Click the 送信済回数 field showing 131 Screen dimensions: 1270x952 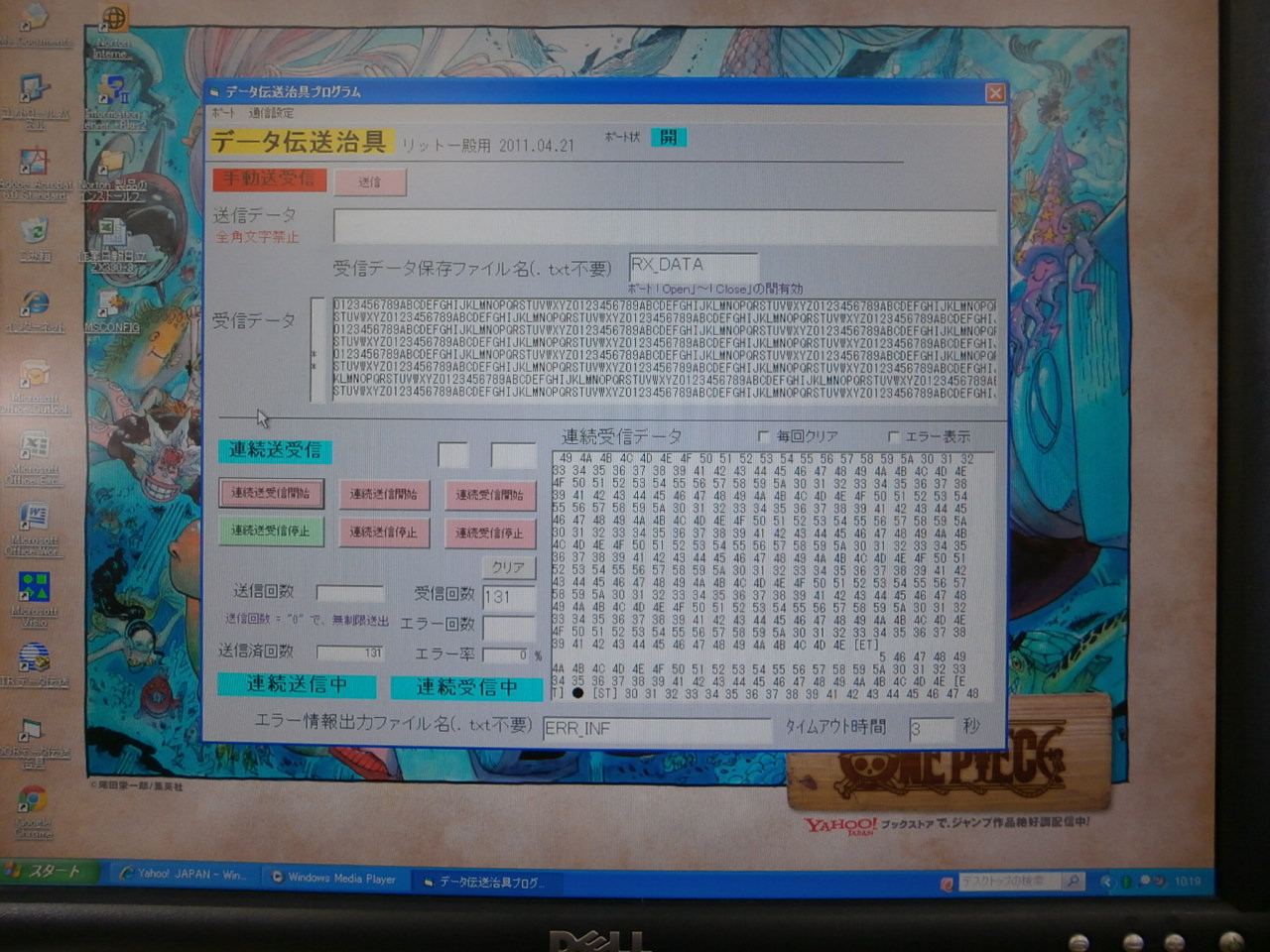[x=350, y=653]
